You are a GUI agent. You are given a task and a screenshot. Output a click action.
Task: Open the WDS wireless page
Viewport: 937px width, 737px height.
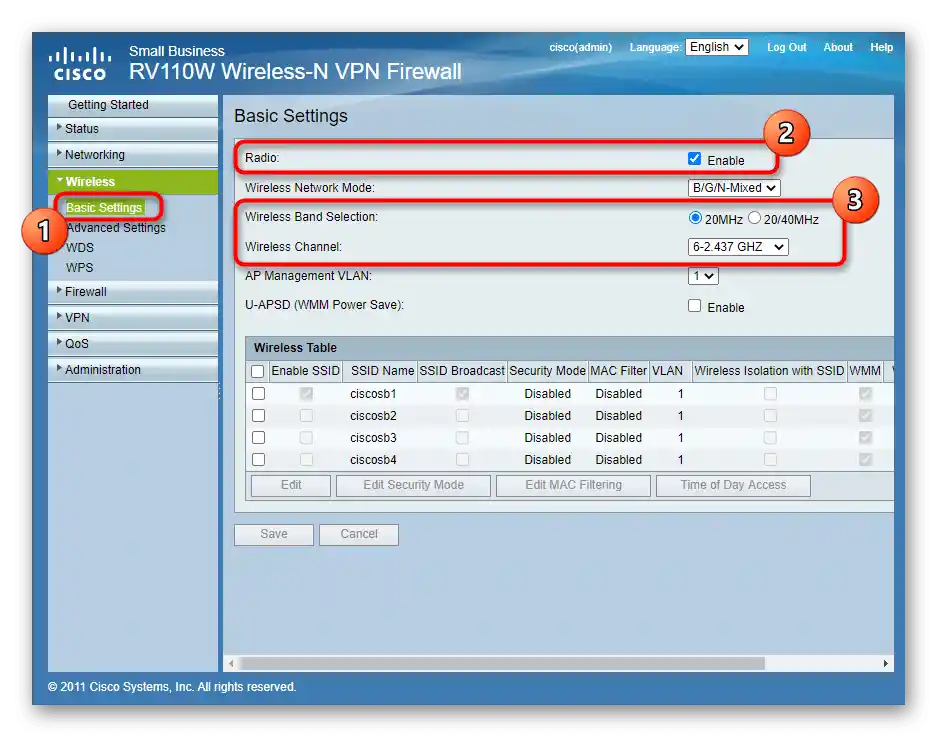(80, 247)
